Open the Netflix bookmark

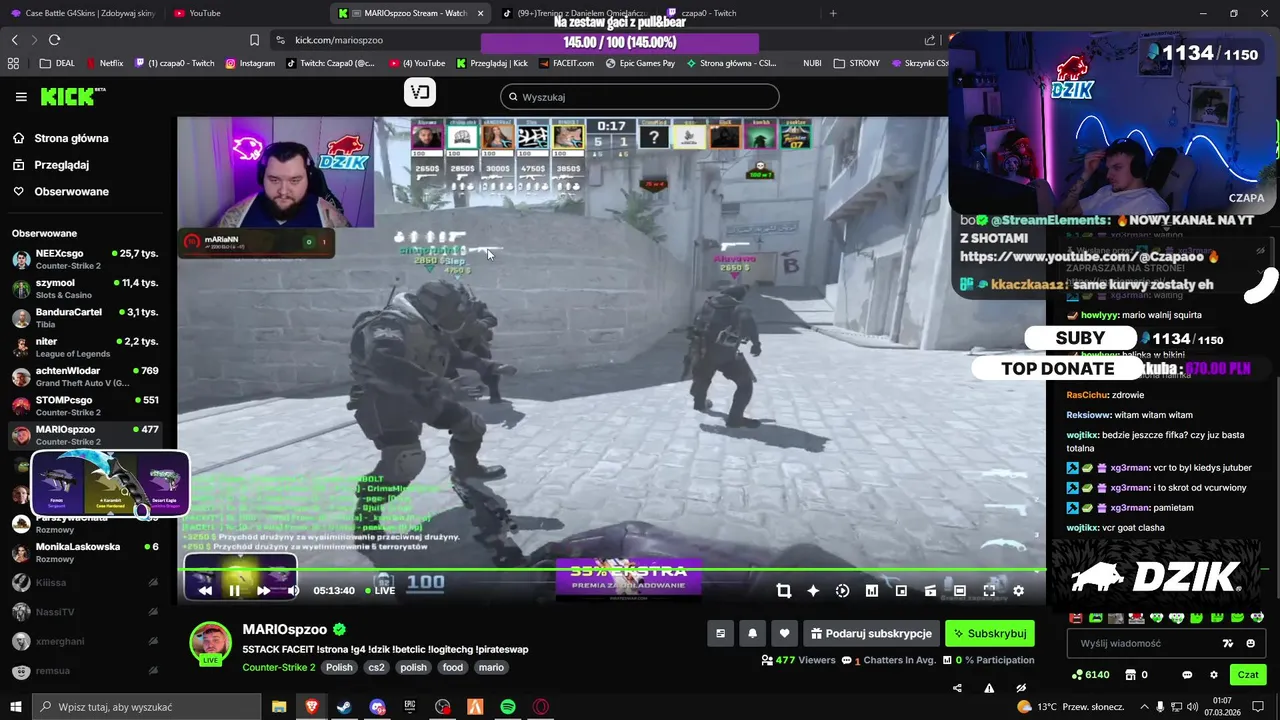coord(105,63)
